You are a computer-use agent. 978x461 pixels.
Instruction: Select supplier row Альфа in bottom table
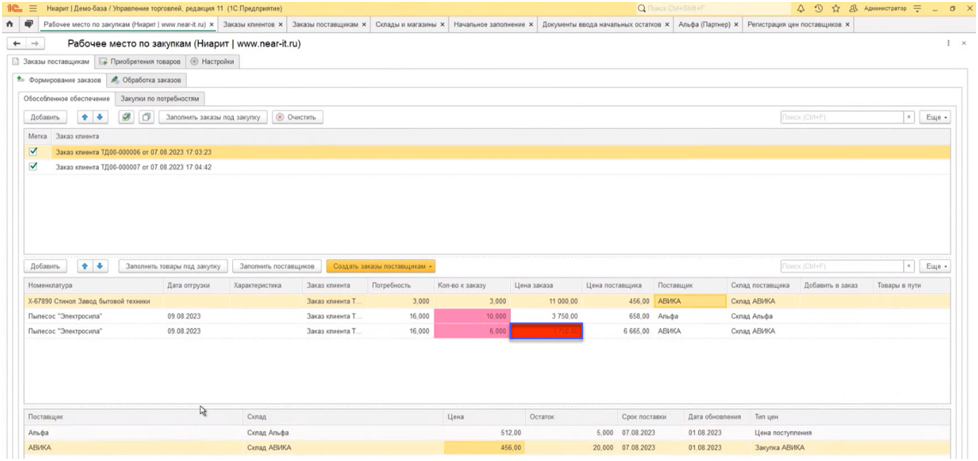pyautogui.click(x=487, y=432)
